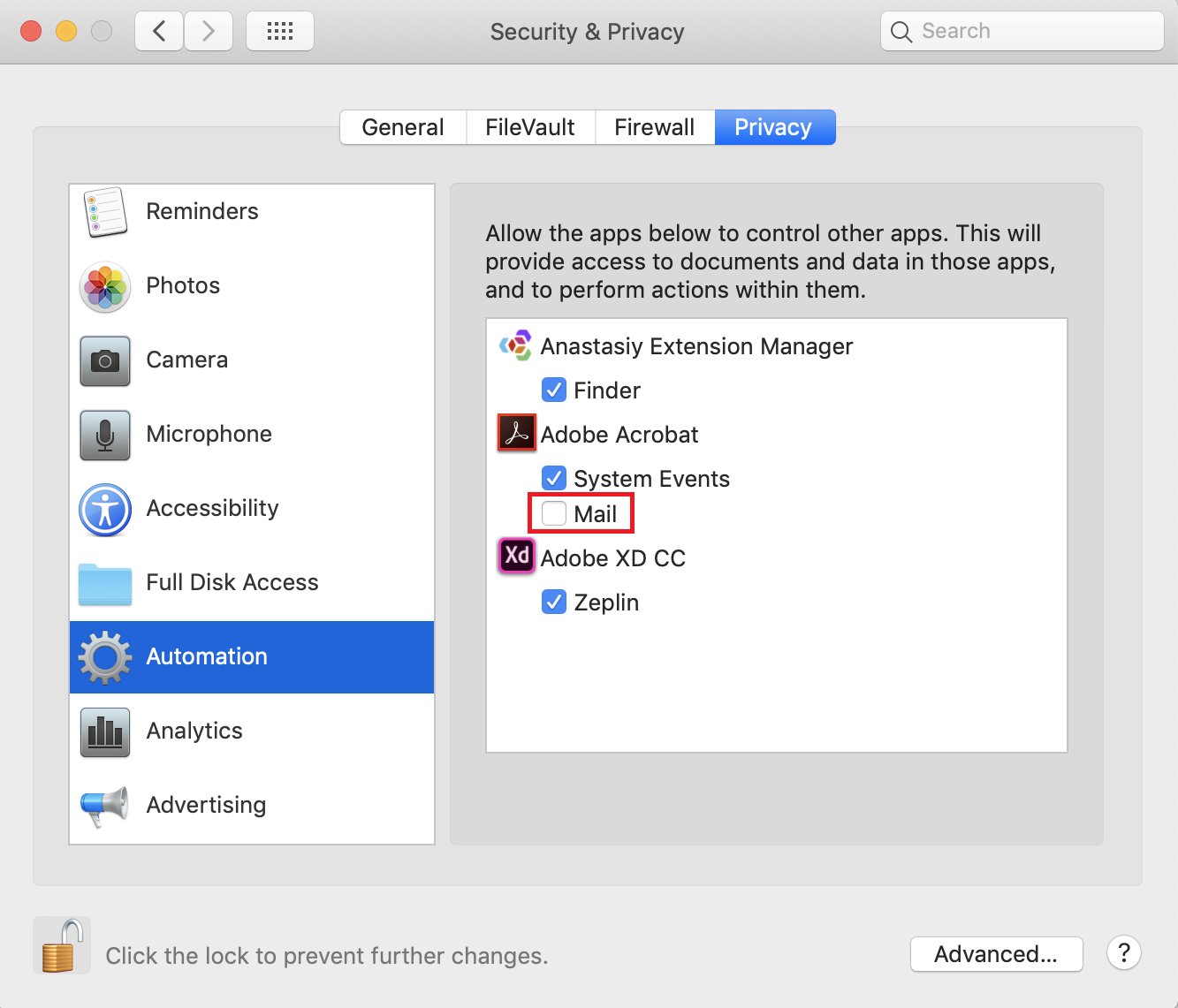Viewport: 1178px width, 1008px height.
Task: Click inside the Search field
Action: point(1021,30)
